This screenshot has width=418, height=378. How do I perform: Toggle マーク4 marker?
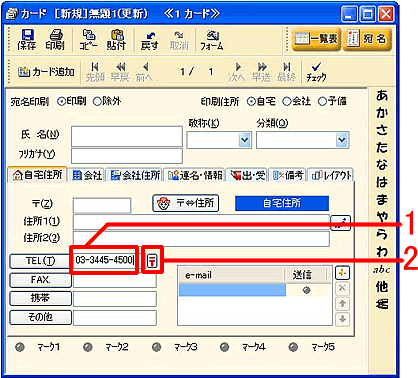225,347
